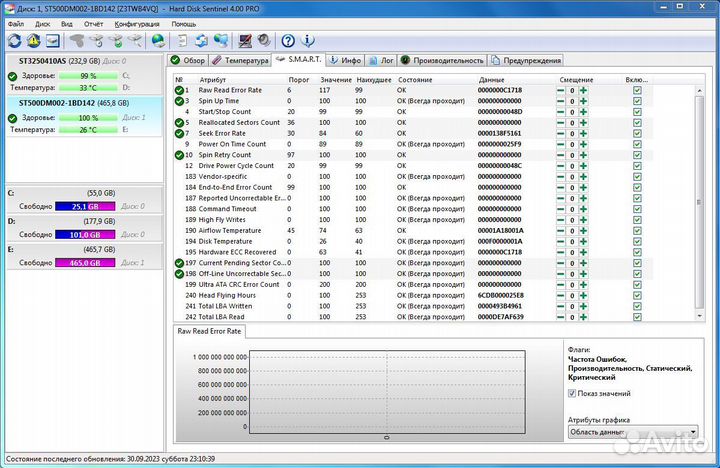720x468 pixels.
Task: Click the E: free space bar 465,0 GB
Action: [x=85, y=263]
